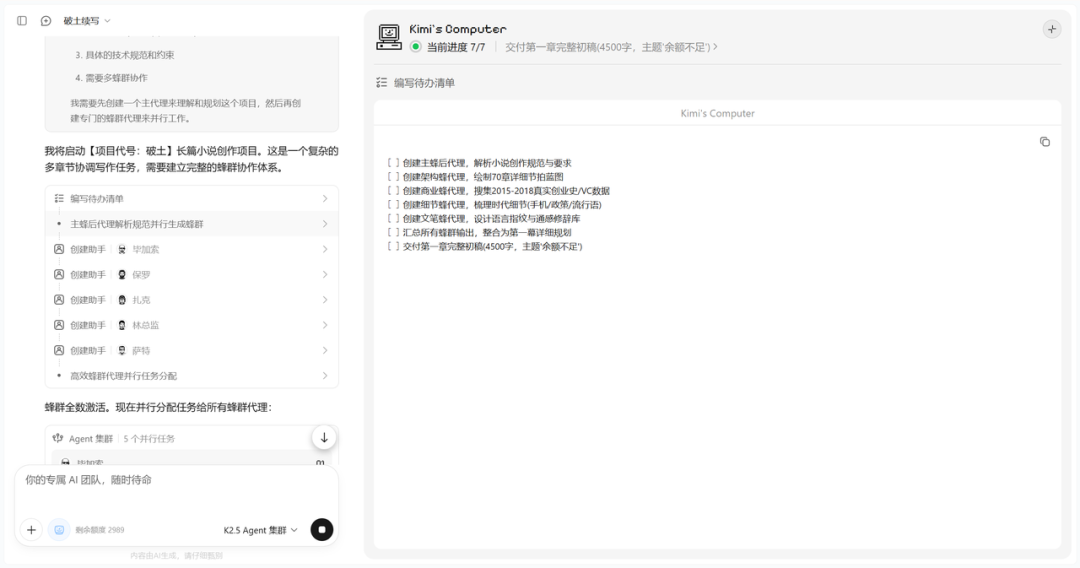Expand the 高效蜂群代理并行任务分配 row chevron
Viewport: 1080px width, 568px height.
click(325, 375)
